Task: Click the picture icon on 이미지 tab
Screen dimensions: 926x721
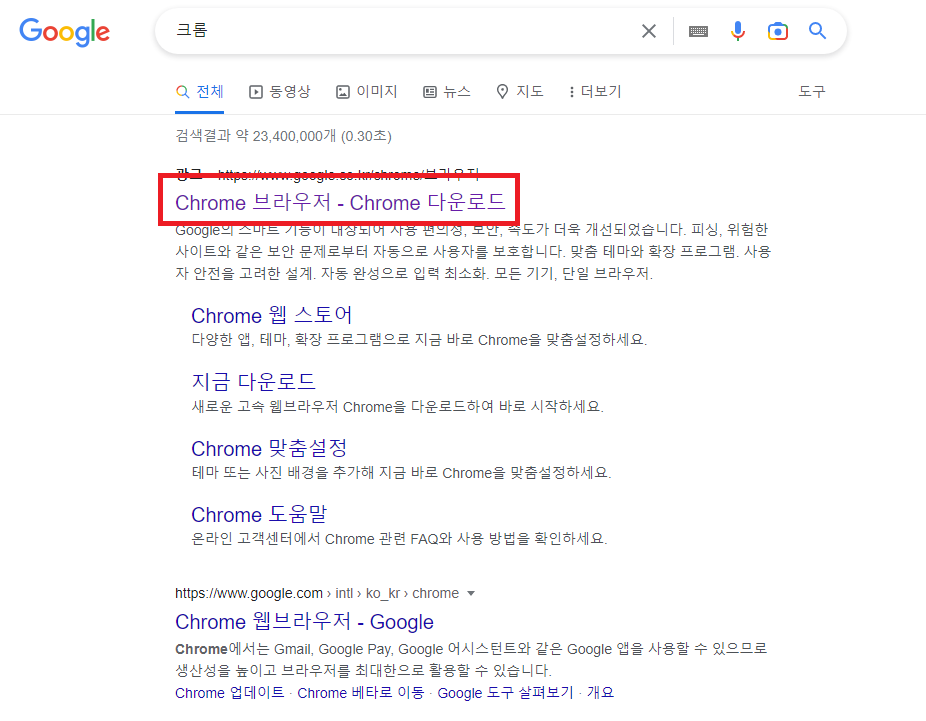Action: [x=343, y=92]
